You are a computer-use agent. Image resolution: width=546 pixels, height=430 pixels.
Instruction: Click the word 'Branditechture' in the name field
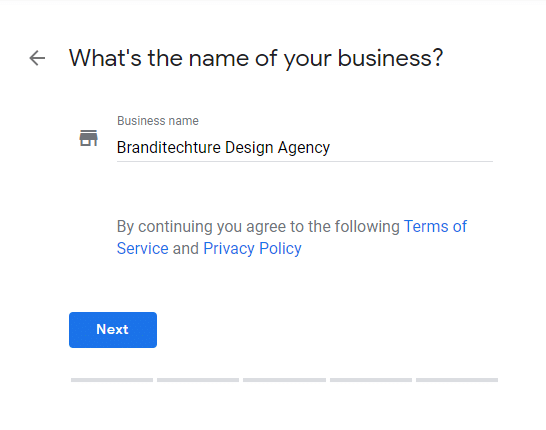click(x=169, y=148)
